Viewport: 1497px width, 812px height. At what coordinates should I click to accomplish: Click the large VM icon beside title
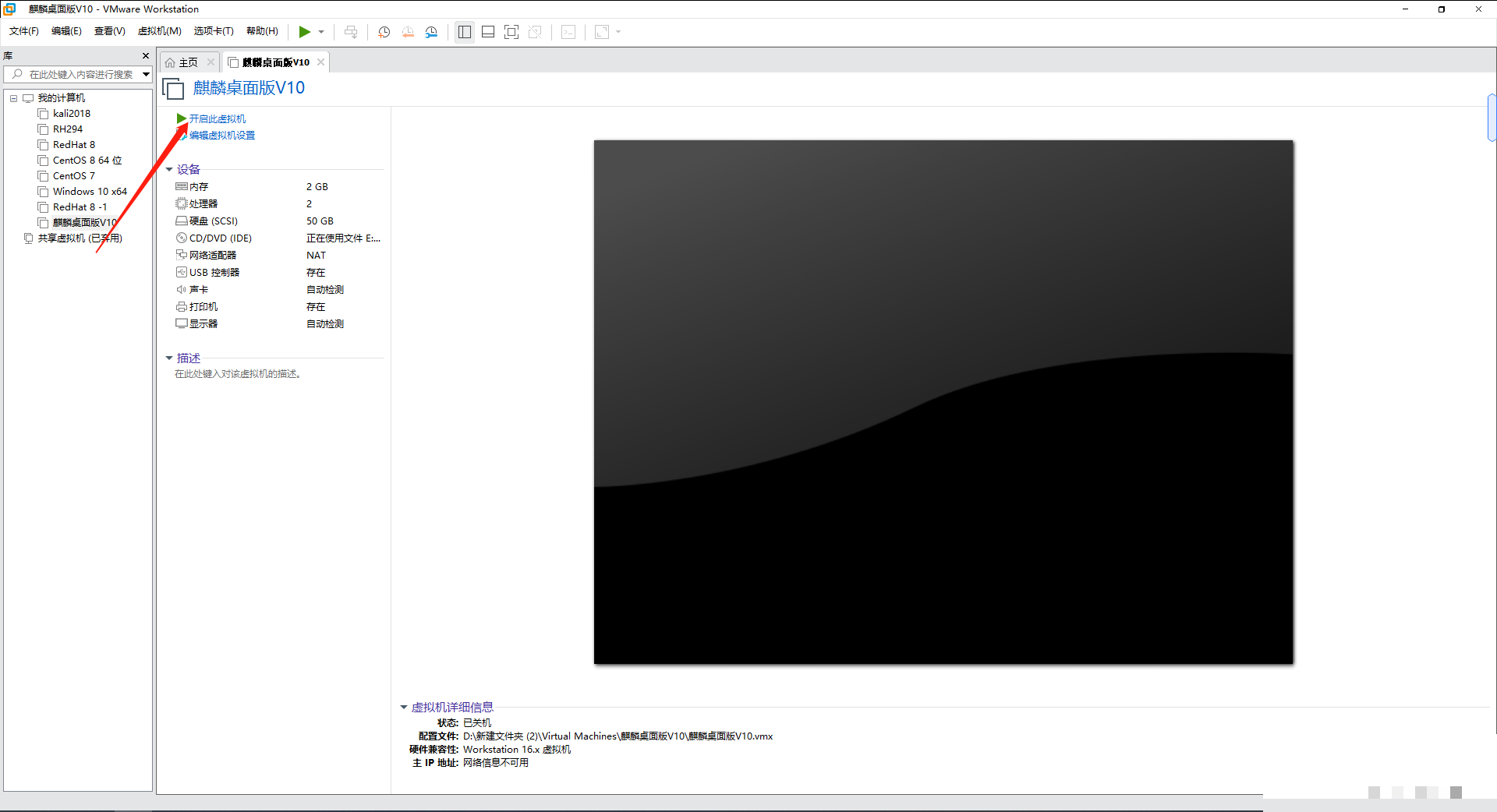tap(174, 88)
